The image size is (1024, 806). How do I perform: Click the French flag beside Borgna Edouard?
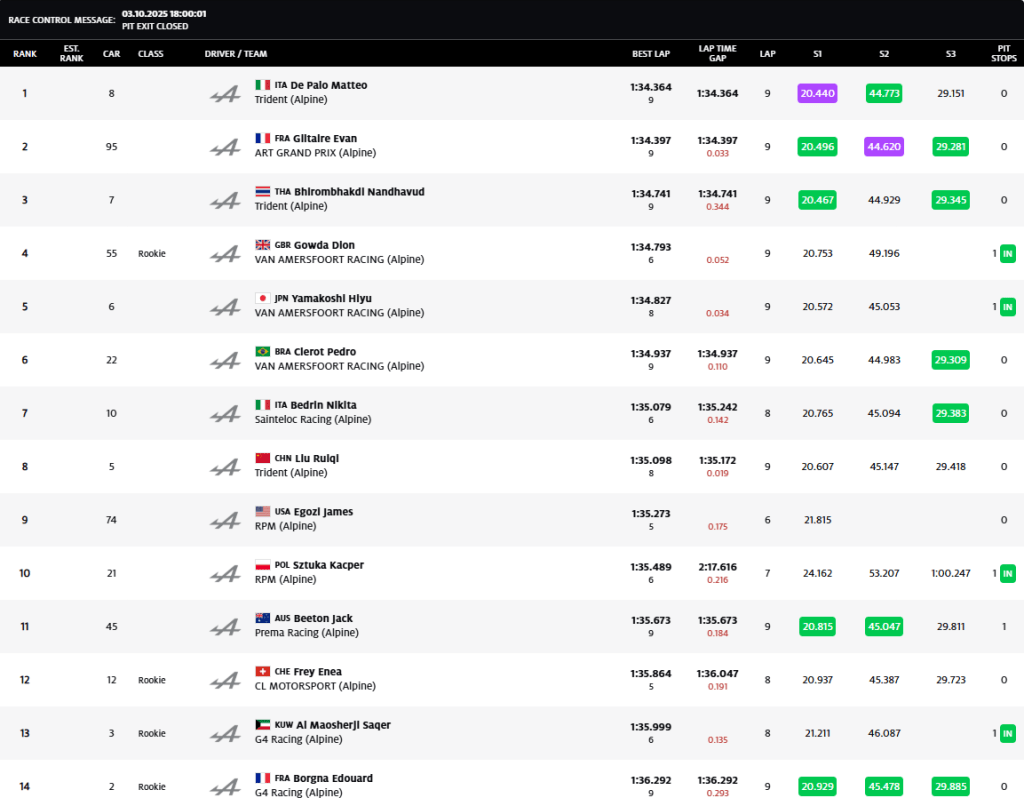pos(263,778)
